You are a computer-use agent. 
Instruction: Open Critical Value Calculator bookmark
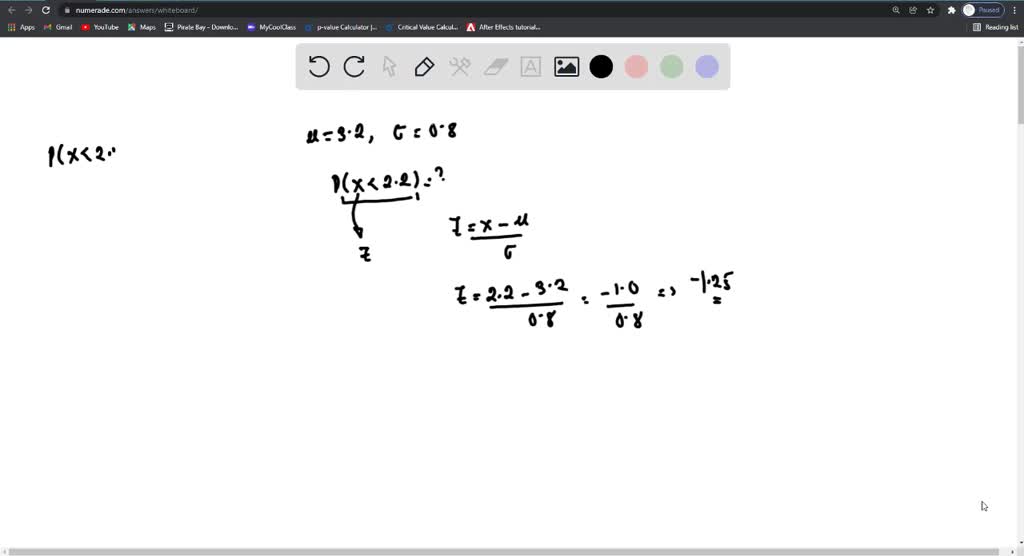(422, 27)
